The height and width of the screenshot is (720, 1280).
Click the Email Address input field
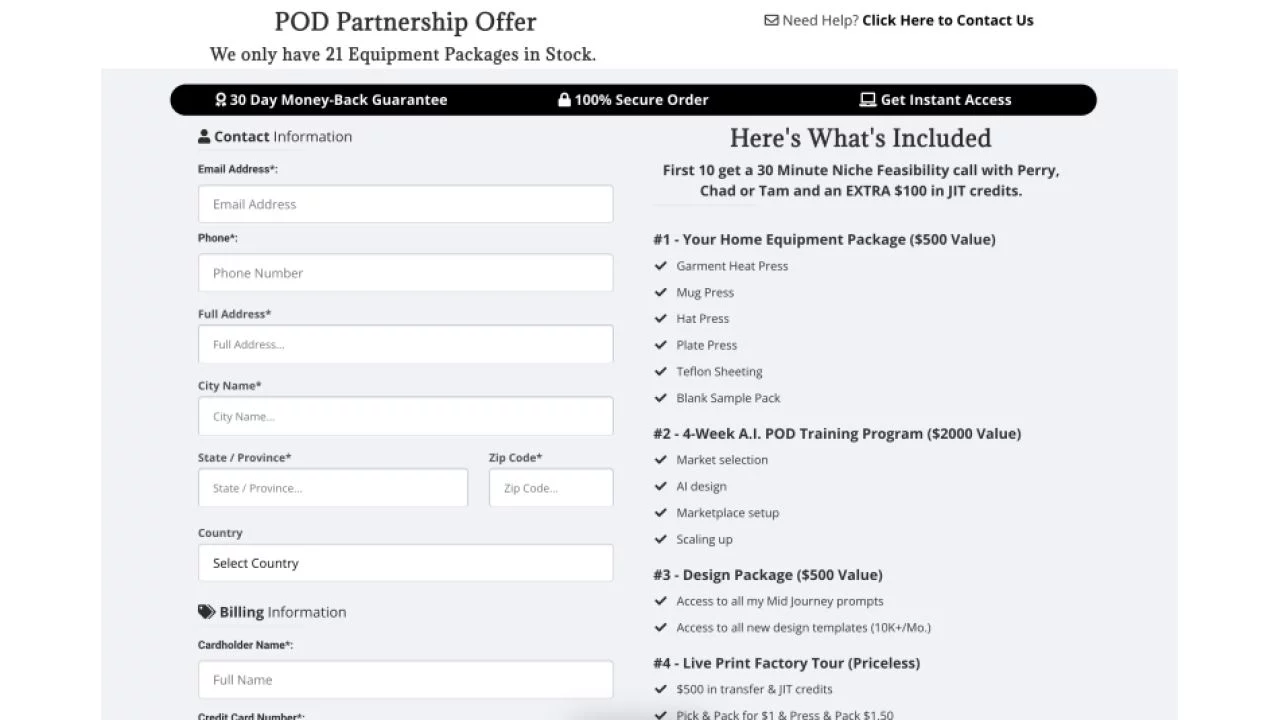pyautogui.click(x=405, y=204)
